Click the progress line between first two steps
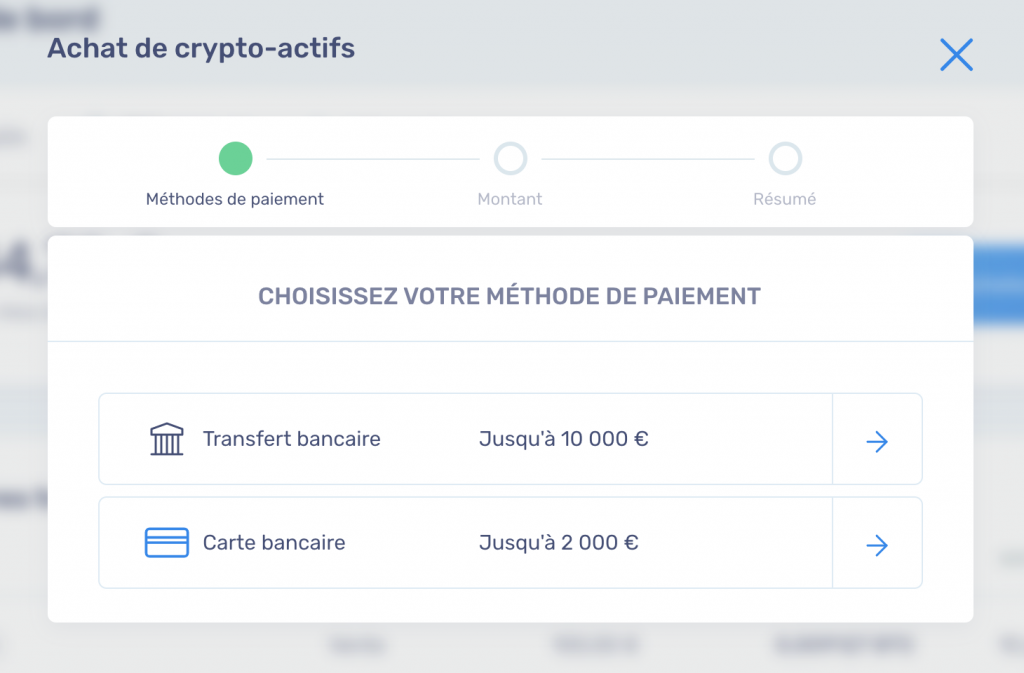The height and width of the screenshot is (673, 1024). pos(373,159)
